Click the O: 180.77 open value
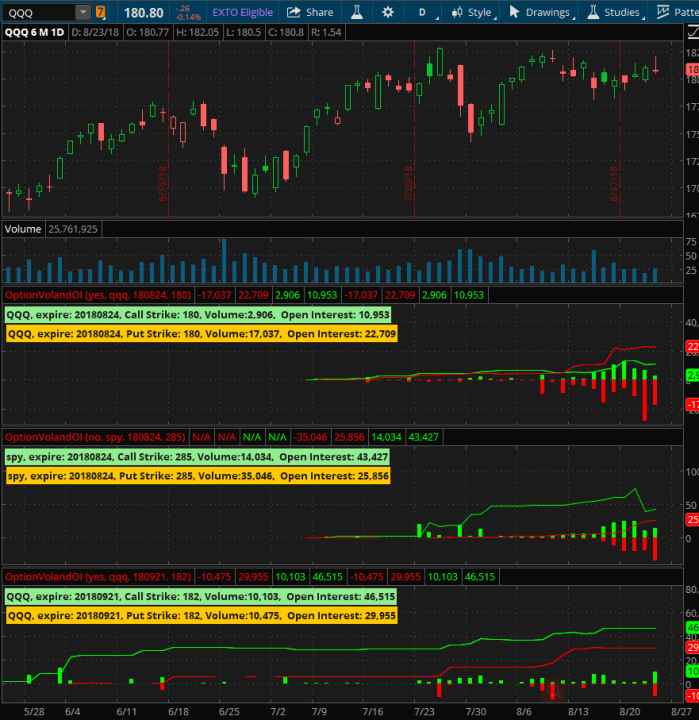Viewport: 699px width, 720px height. click(147, 33)
